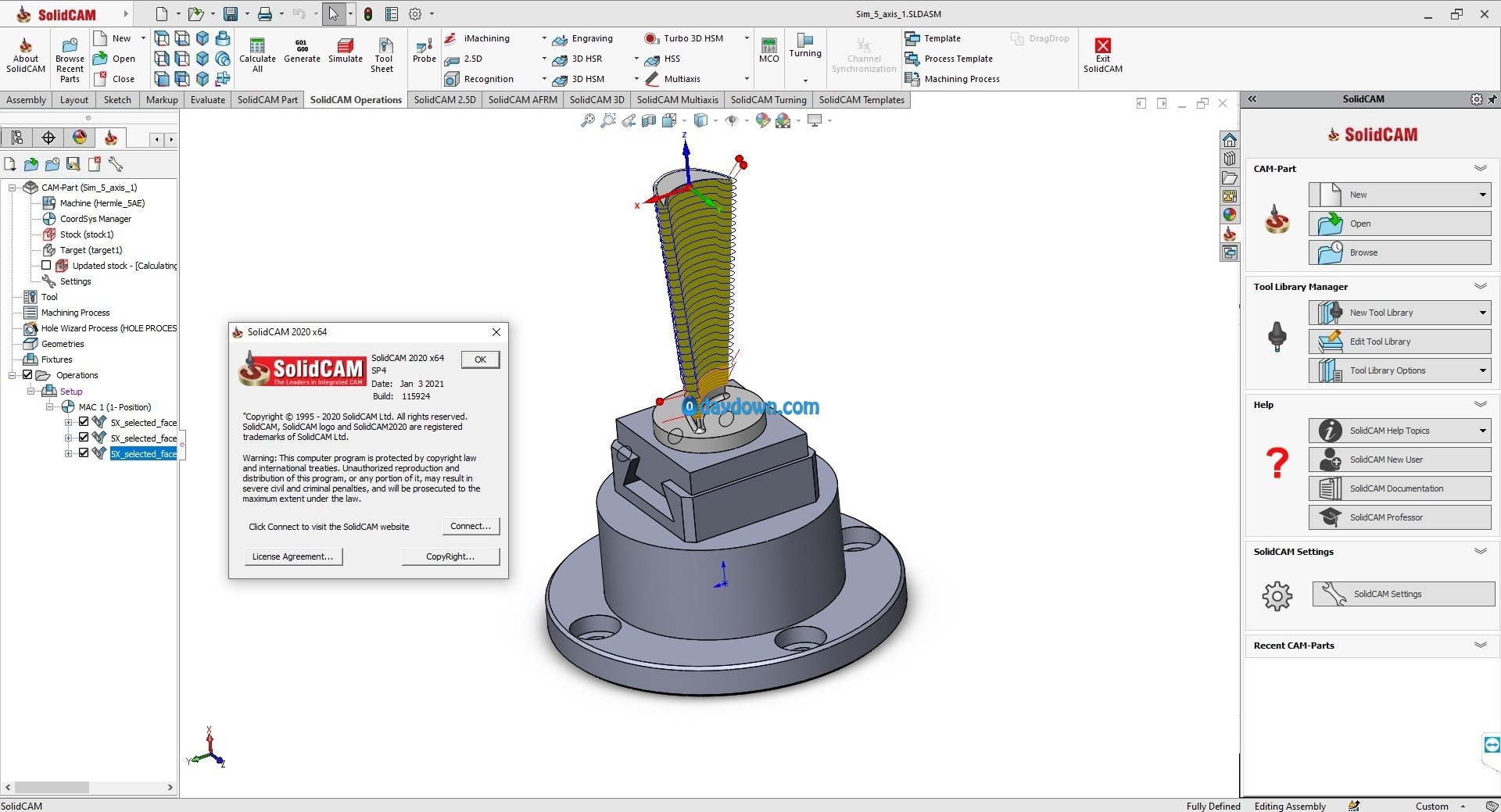Click Home icon in task pane strip
This screenshot has width=1501, height=812.
click(1230, 140)
